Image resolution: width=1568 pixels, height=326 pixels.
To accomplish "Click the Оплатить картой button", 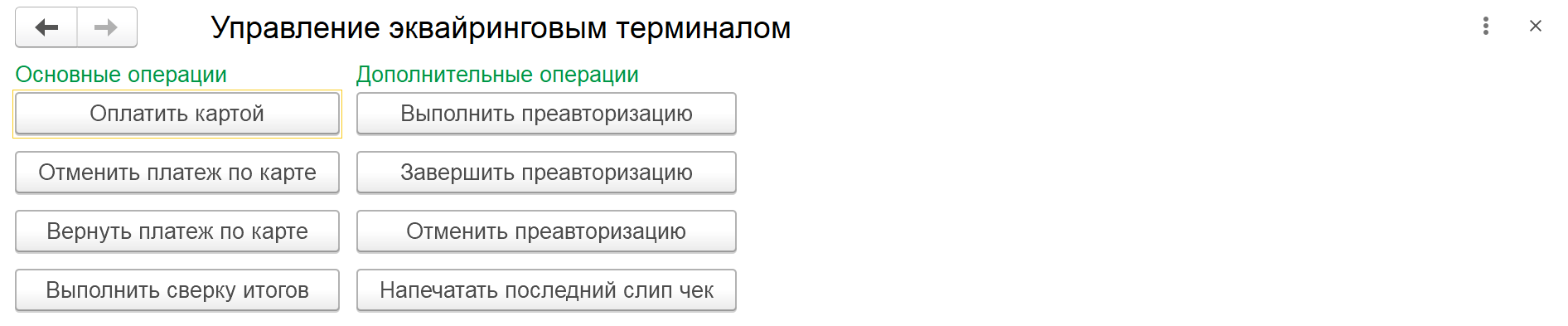I will 177,114.
